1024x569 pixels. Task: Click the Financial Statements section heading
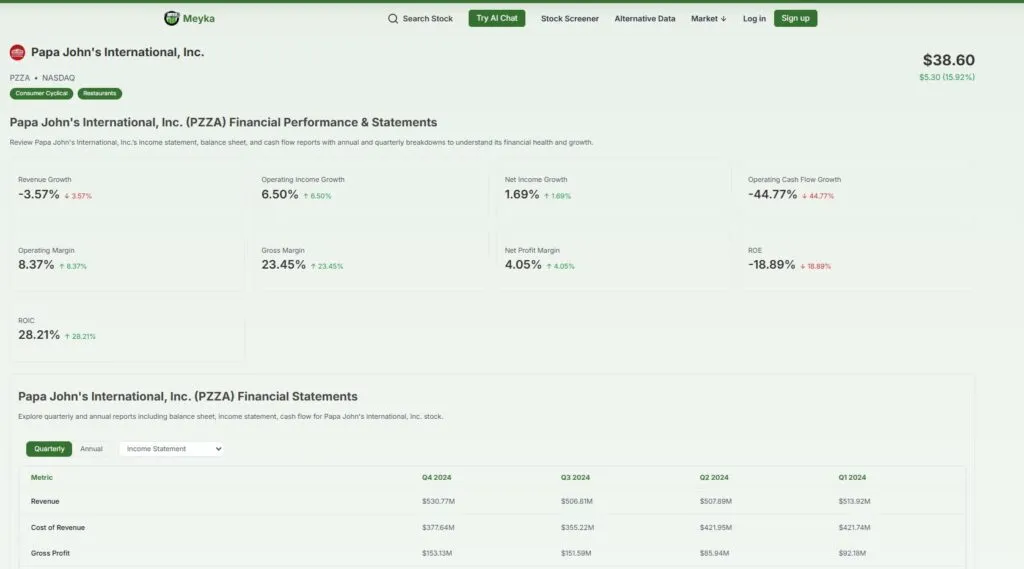(x=187, y=397)
